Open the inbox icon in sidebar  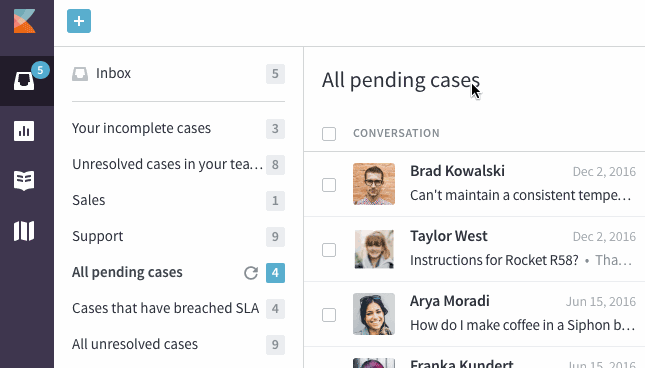24,81
